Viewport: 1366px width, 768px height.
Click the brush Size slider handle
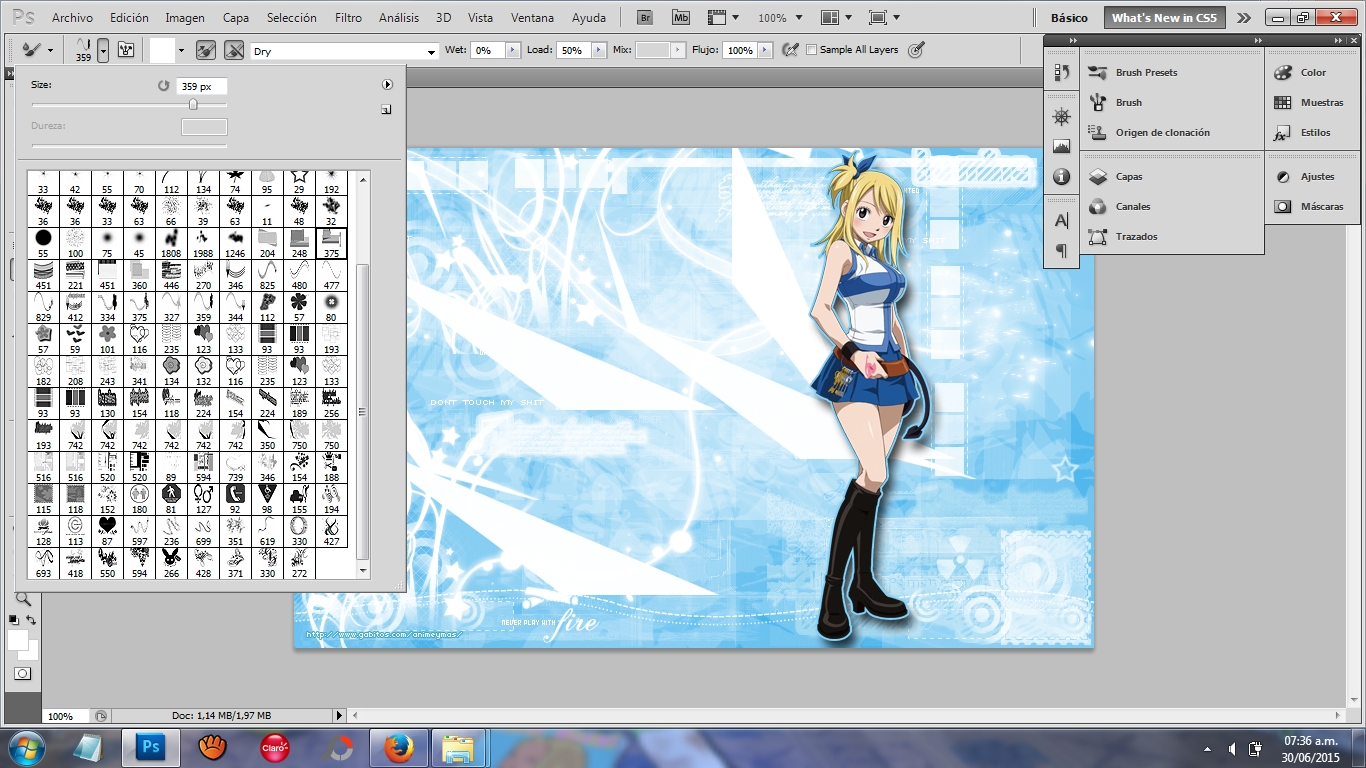[193, 104]
